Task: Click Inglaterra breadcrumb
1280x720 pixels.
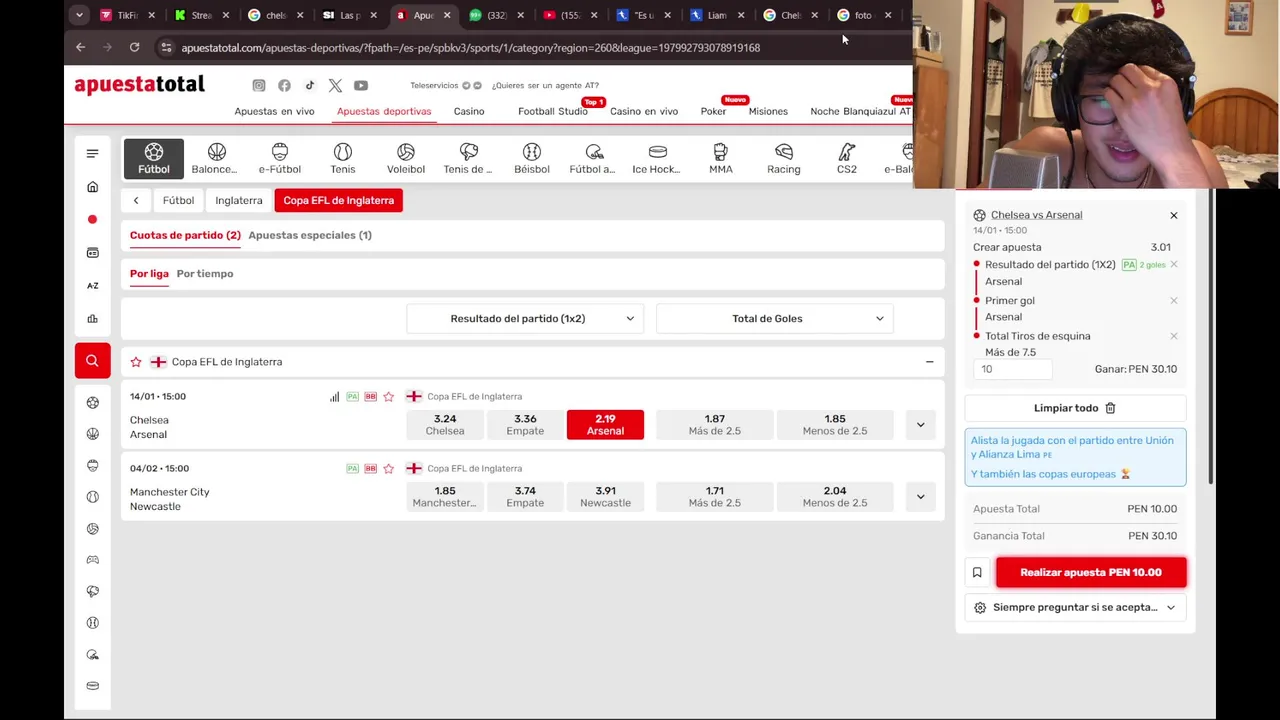Action: pyautogui.click(x=239, y=201)
